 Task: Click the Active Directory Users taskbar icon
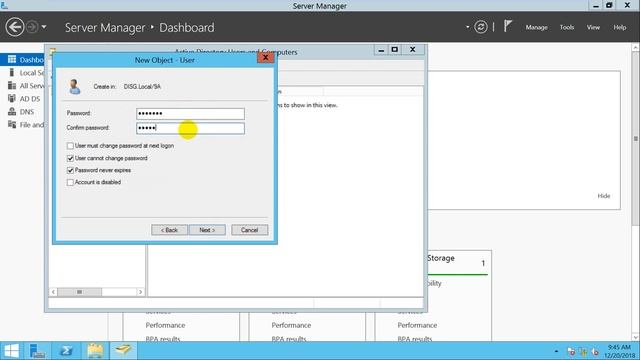(123, 350)
